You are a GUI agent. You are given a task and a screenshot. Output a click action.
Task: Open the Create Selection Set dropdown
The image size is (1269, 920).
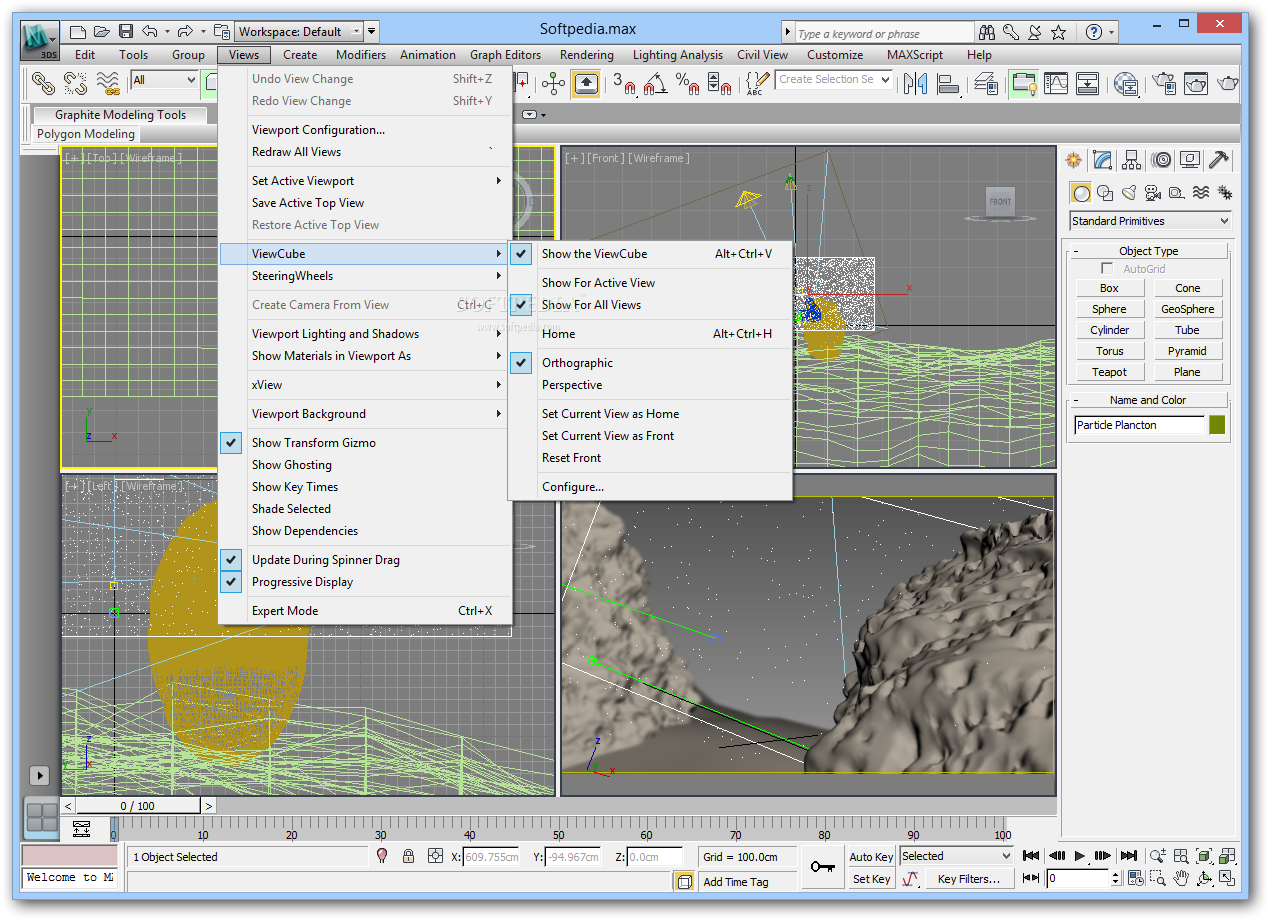834,79
